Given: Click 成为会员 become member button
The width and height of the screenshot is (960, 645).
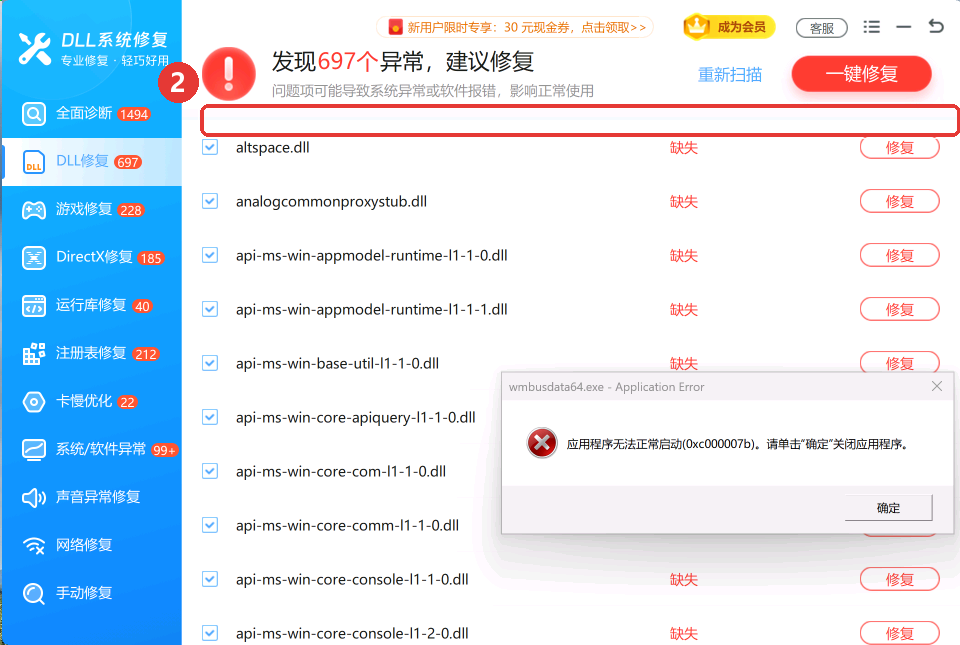Looking at the screenshot, I should pos(729,27).
